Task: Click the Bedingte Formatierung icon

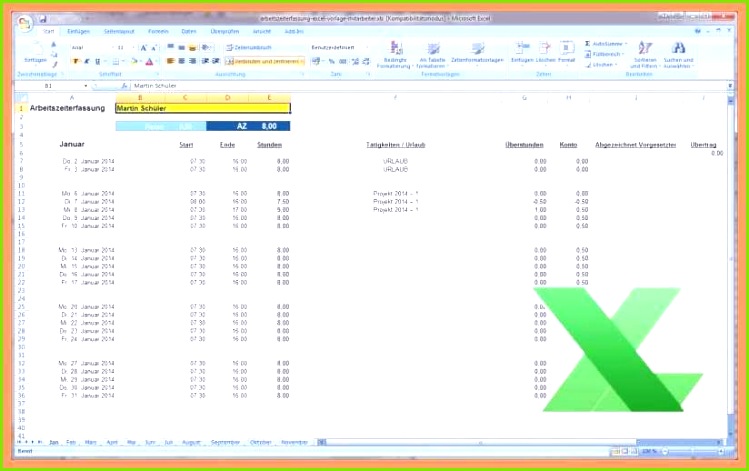Action: [394, 49]
